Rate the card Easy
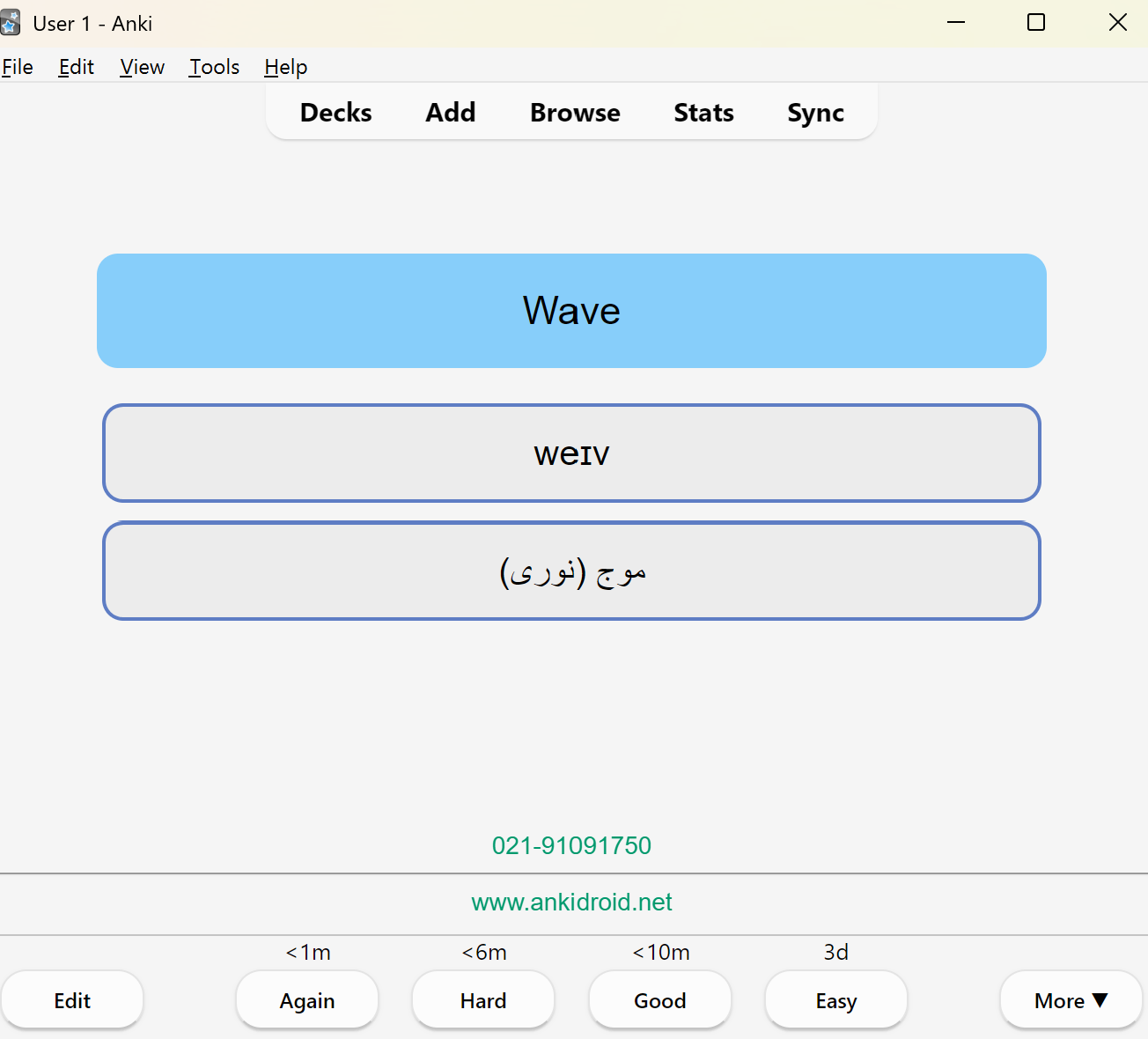The height and width of the screenshot is (1039, 1148). pos(836,1000)
